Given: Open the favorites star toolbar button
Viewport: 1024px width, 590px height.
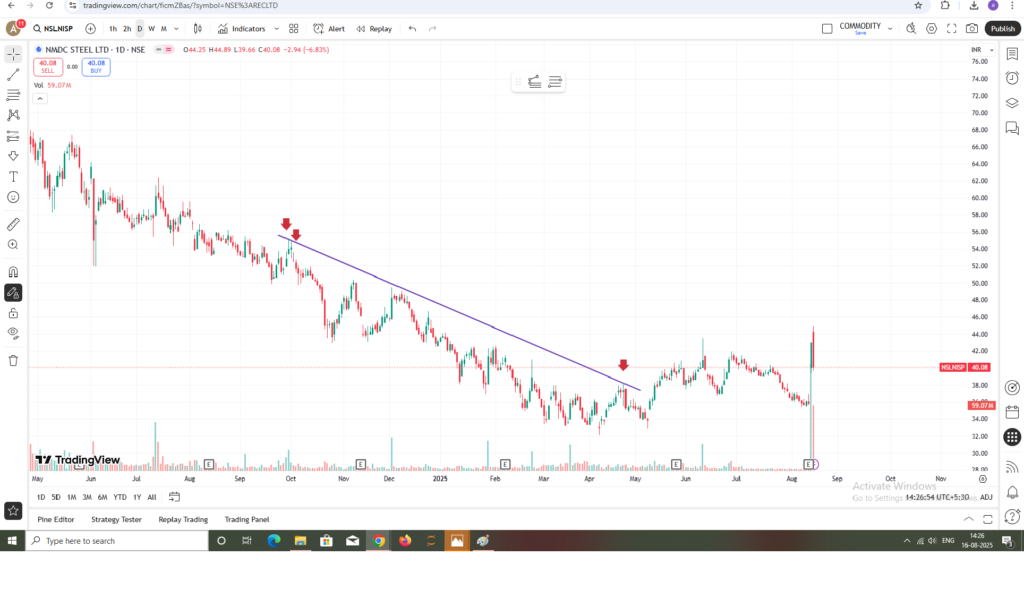Looking at the screenshot, I should (13, 511).
